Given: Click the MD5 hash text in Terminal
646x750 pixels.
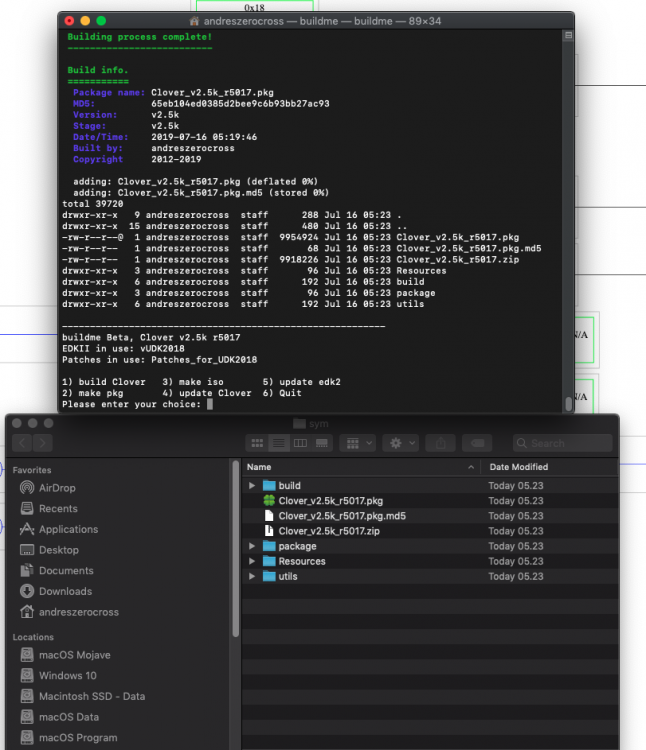Looking at the screenshot, I should click(240, 103).
